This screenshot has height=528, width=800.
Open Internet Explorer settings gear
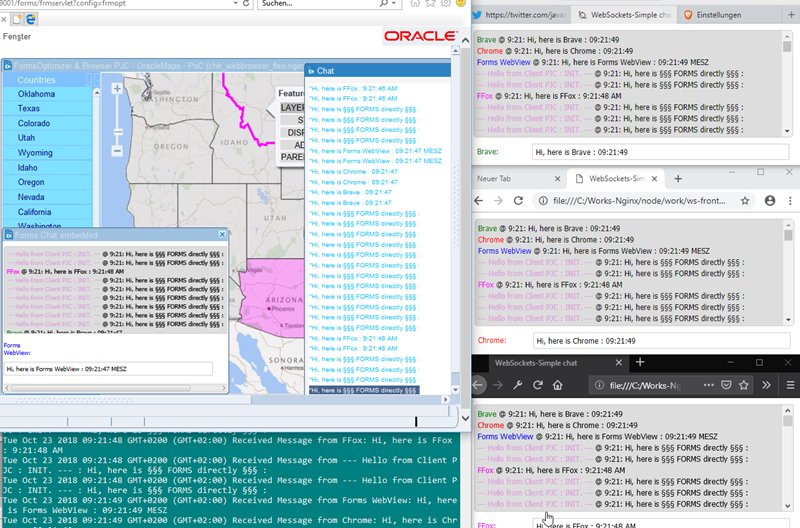[445, 3]
